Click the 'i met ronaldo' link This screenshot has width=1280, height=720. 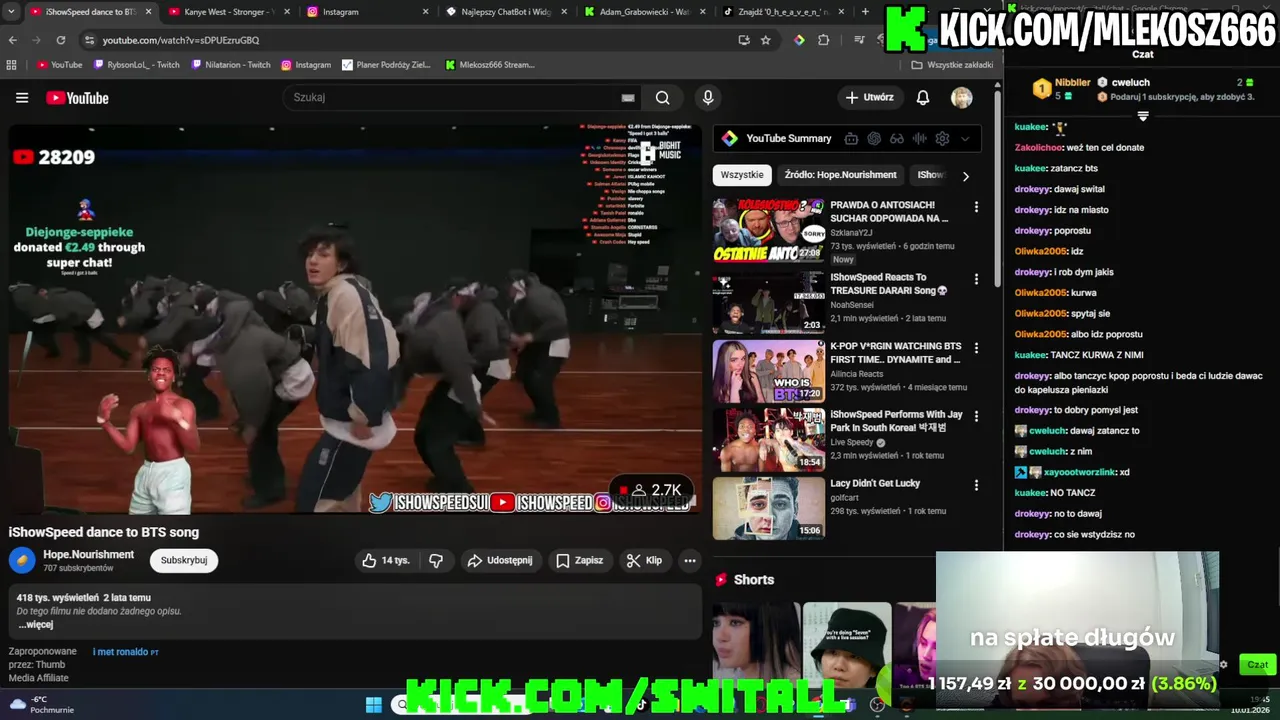coord(121,652)
